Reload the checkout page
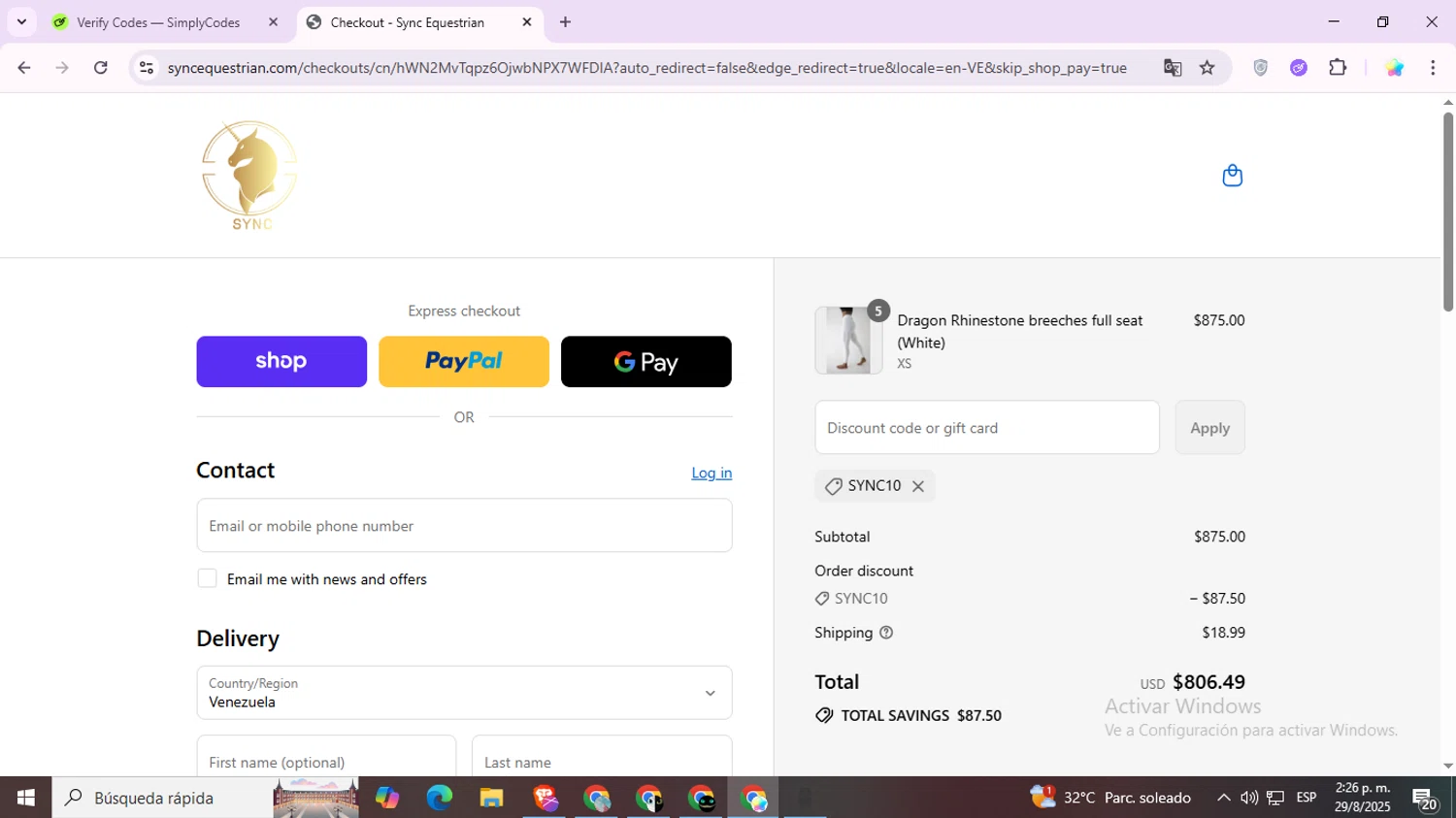Image resolution: width=1456 pixels, height=818 pixels. 101,68
